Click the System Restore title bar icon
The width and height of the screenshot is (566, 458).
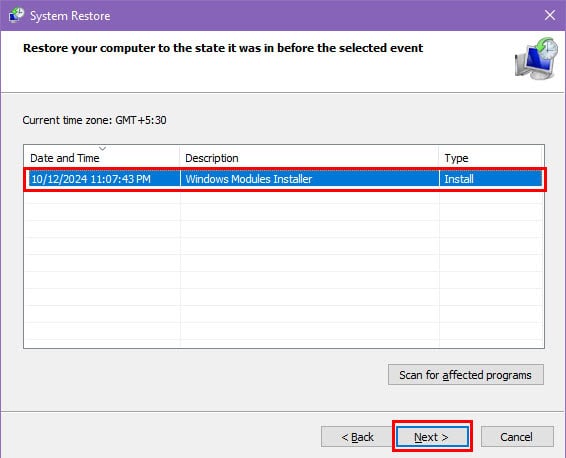tap(16, 16)
